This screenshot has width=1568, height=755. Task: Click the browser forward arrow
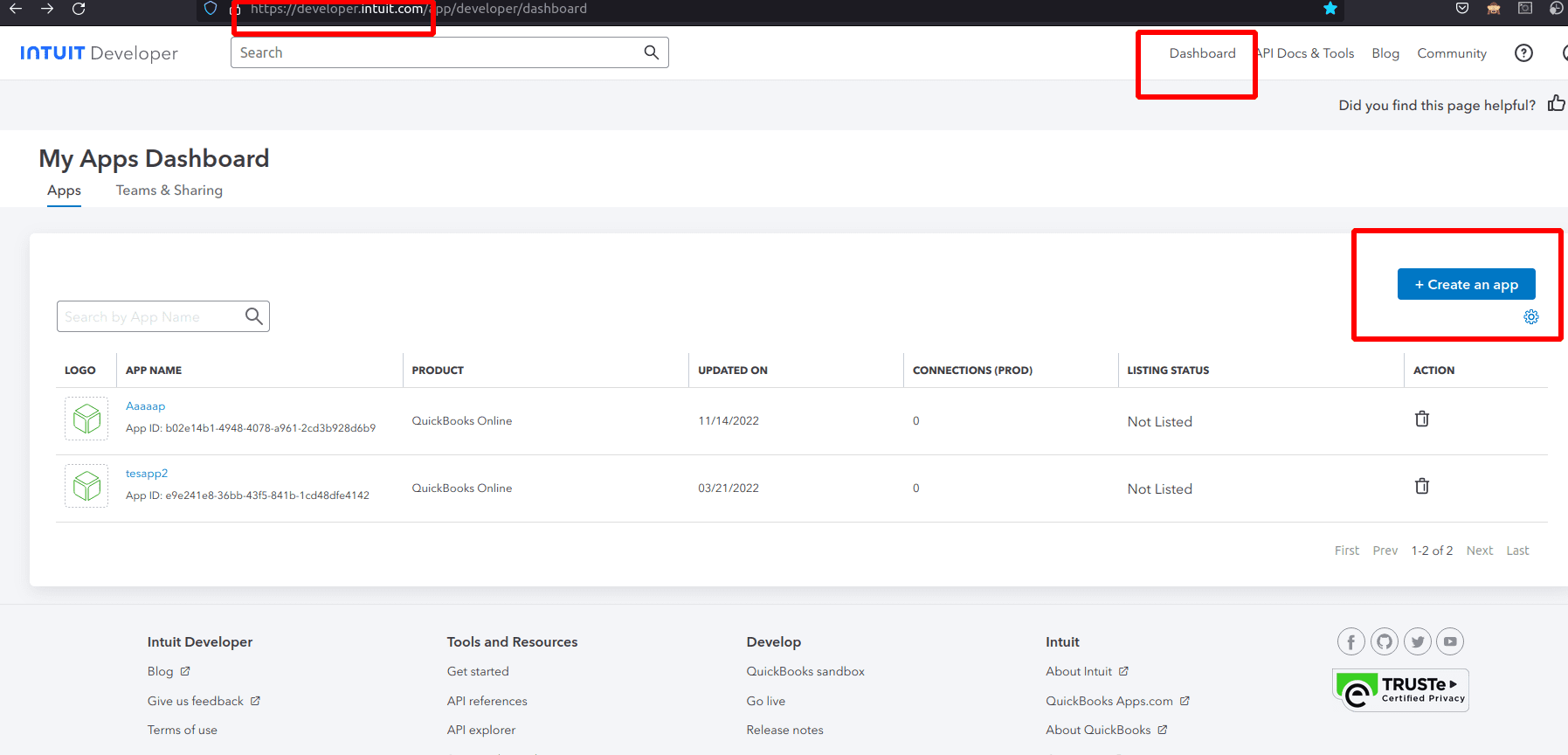point(47,9)
